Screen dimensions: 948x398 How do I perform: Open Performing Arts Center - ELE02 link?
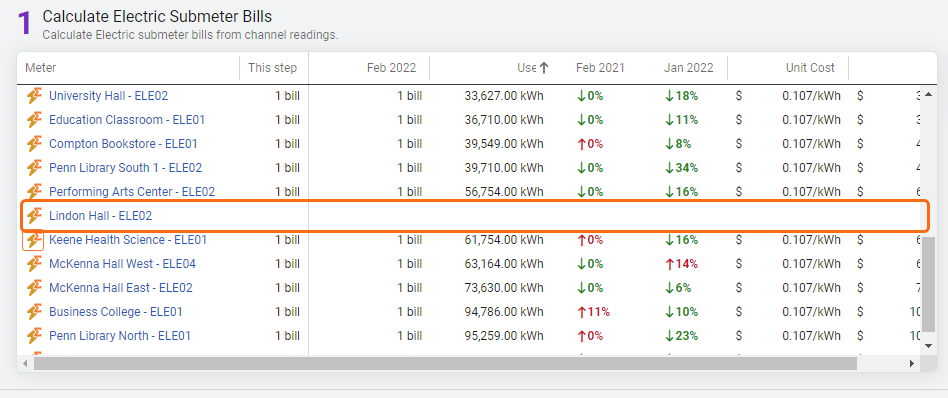pos(132,192)
